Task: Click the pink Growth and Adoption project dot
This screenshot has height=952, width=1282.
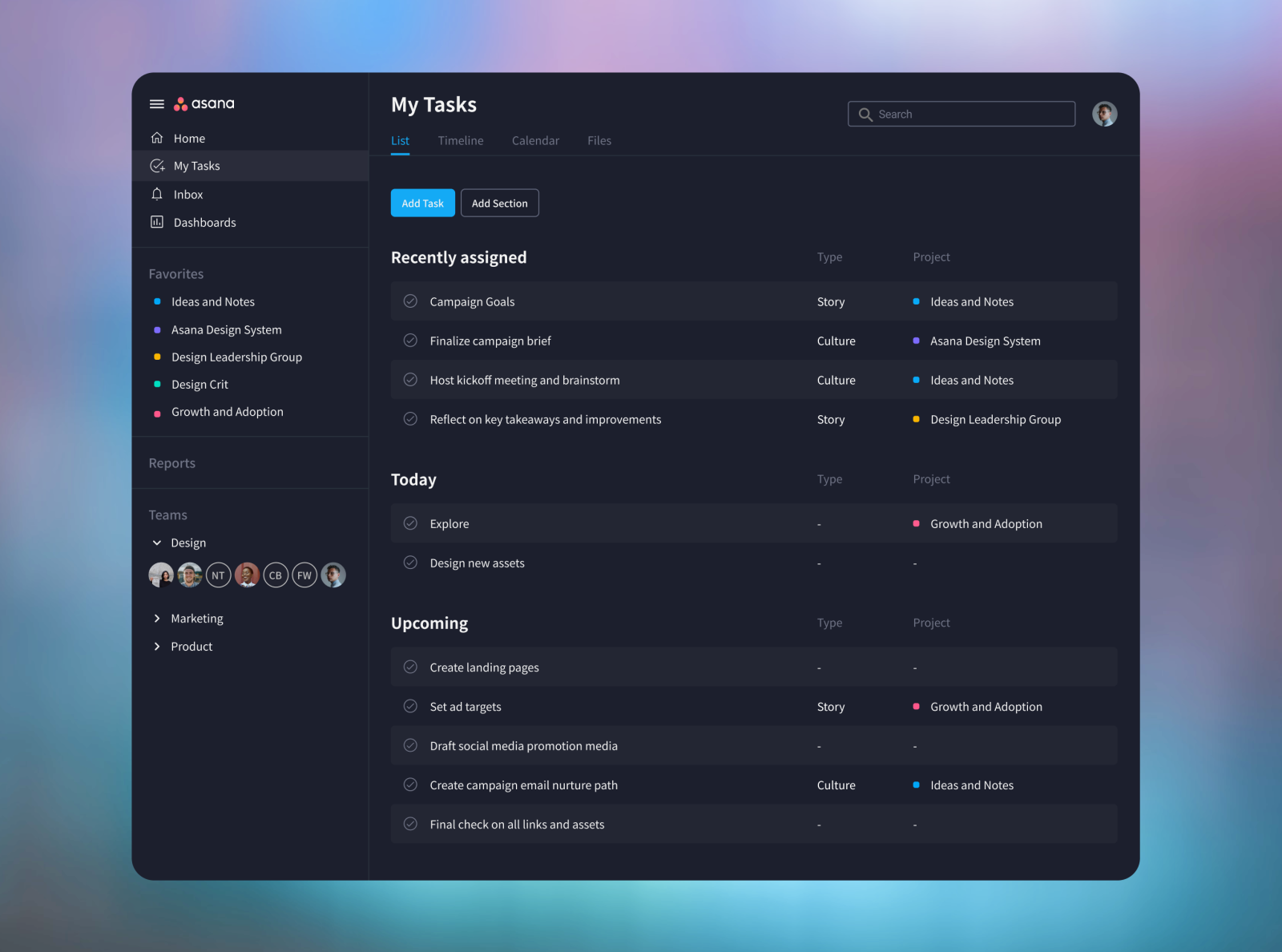Action: [x=917, y=523]
